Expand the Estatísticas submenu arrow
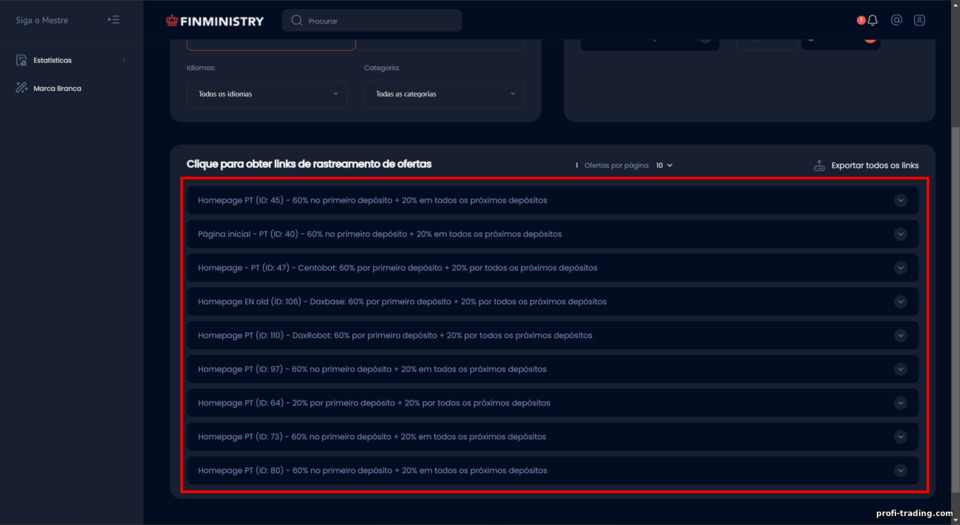The height and width of the screenshot is (525, 960). point(124,60)
